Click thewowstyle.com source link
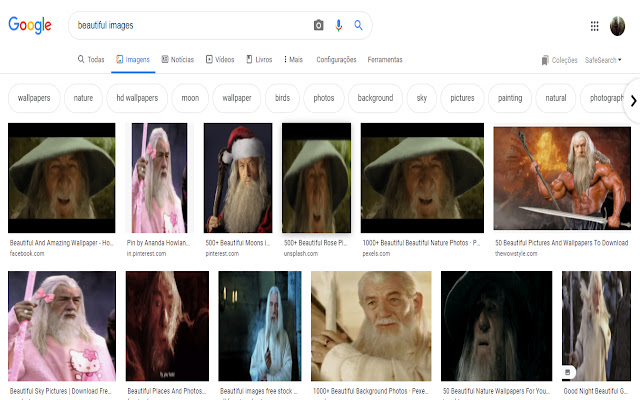 (516, 253)
